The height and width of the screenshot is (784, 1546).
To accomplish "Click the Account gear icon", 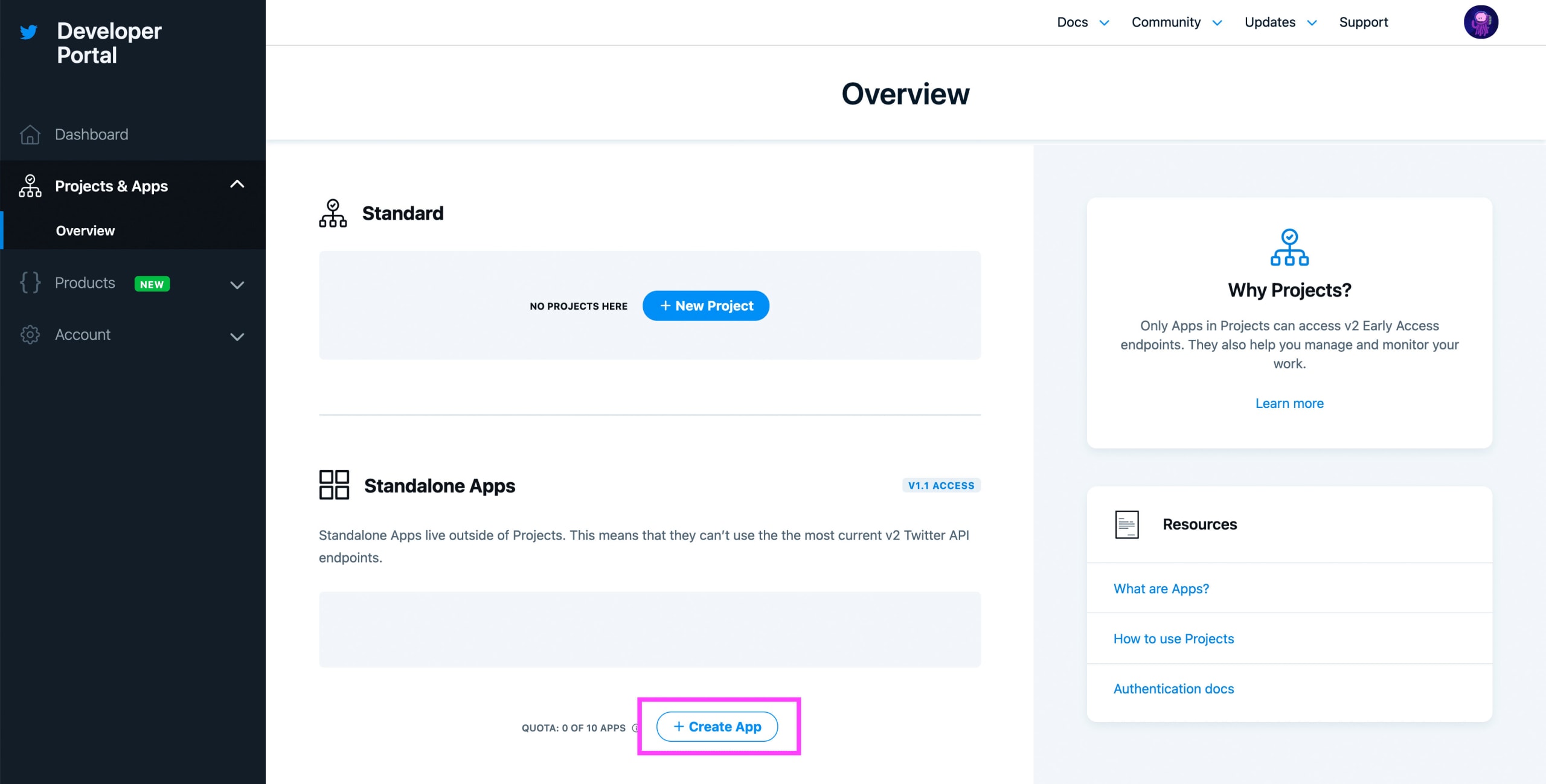I will point(30,334).
